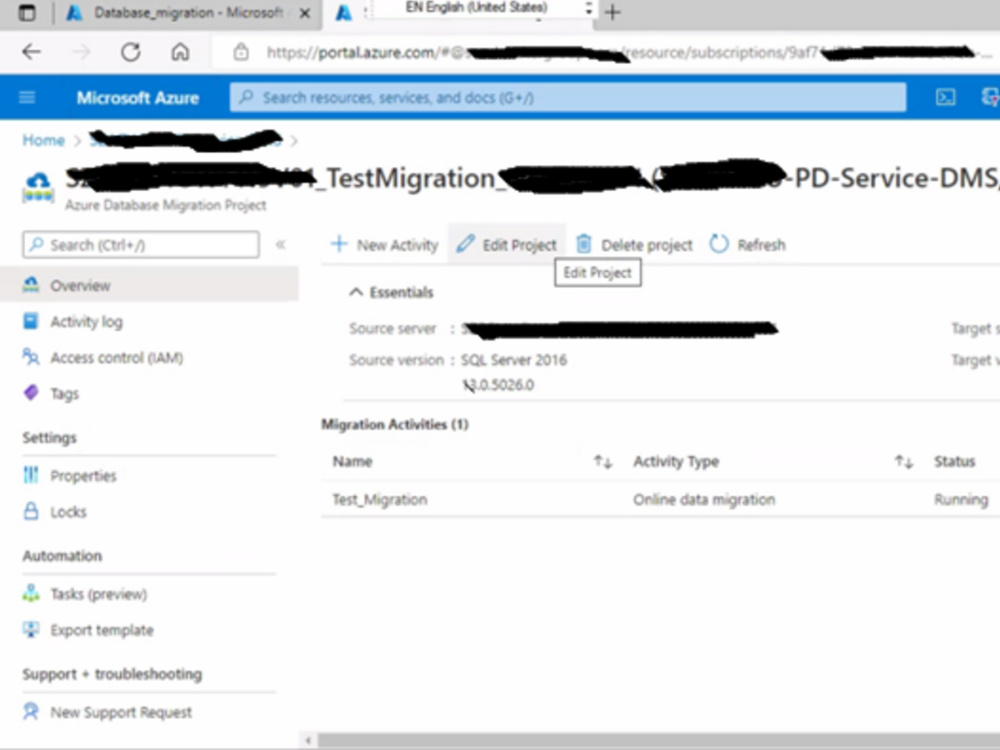Viewport: 1000px width, 750px height.
Task: Open Cloud Shell from the header
Action: (x=945, y=97)
